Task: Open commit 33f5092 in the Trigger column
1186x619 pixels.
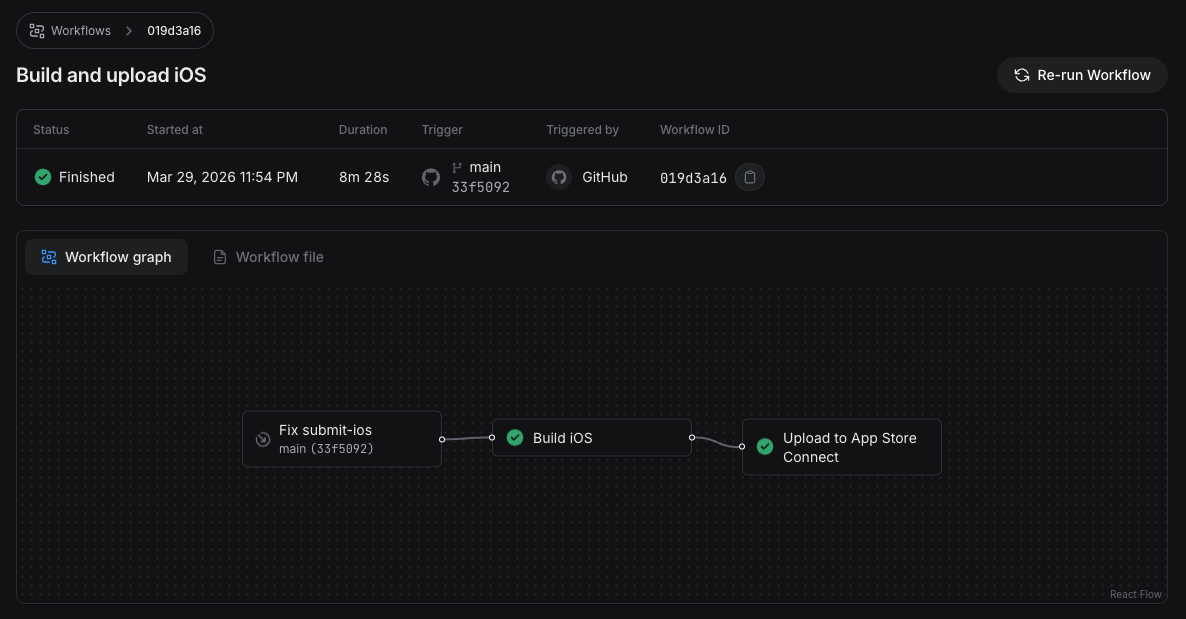Action: [x=480, y=187]
